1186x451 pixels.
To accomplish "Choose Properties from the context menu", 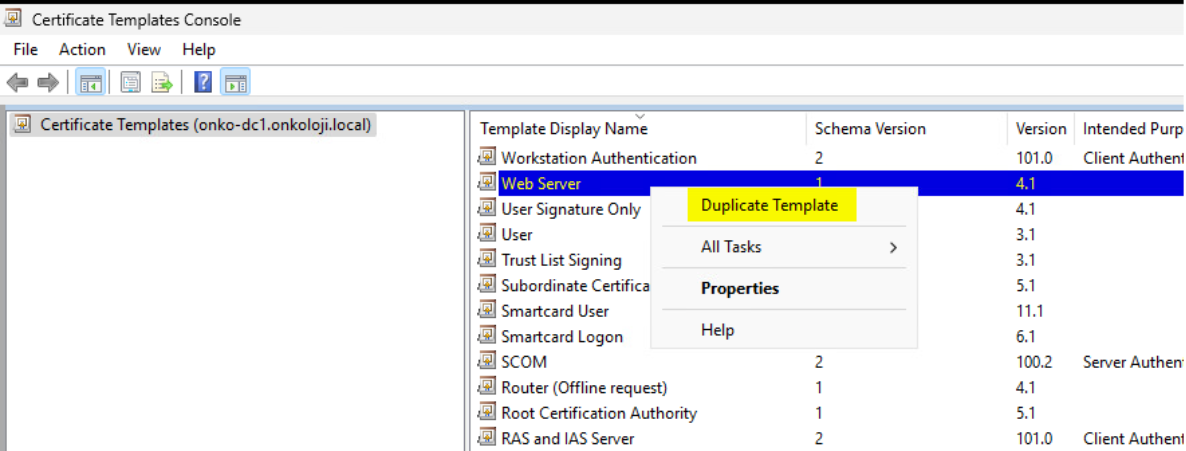I will pos(740,288).
